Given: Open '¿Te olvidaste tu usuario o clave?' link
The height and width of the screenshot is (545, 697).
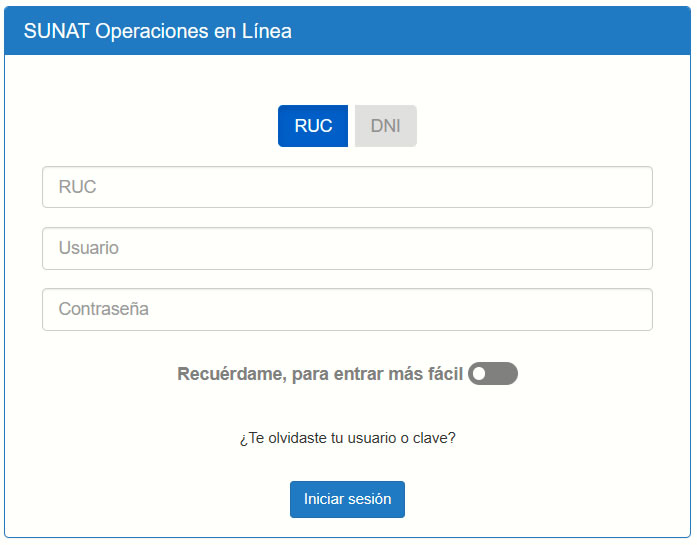Looking at the screenshot, I should pyautogui.click(x=347, y=438).
